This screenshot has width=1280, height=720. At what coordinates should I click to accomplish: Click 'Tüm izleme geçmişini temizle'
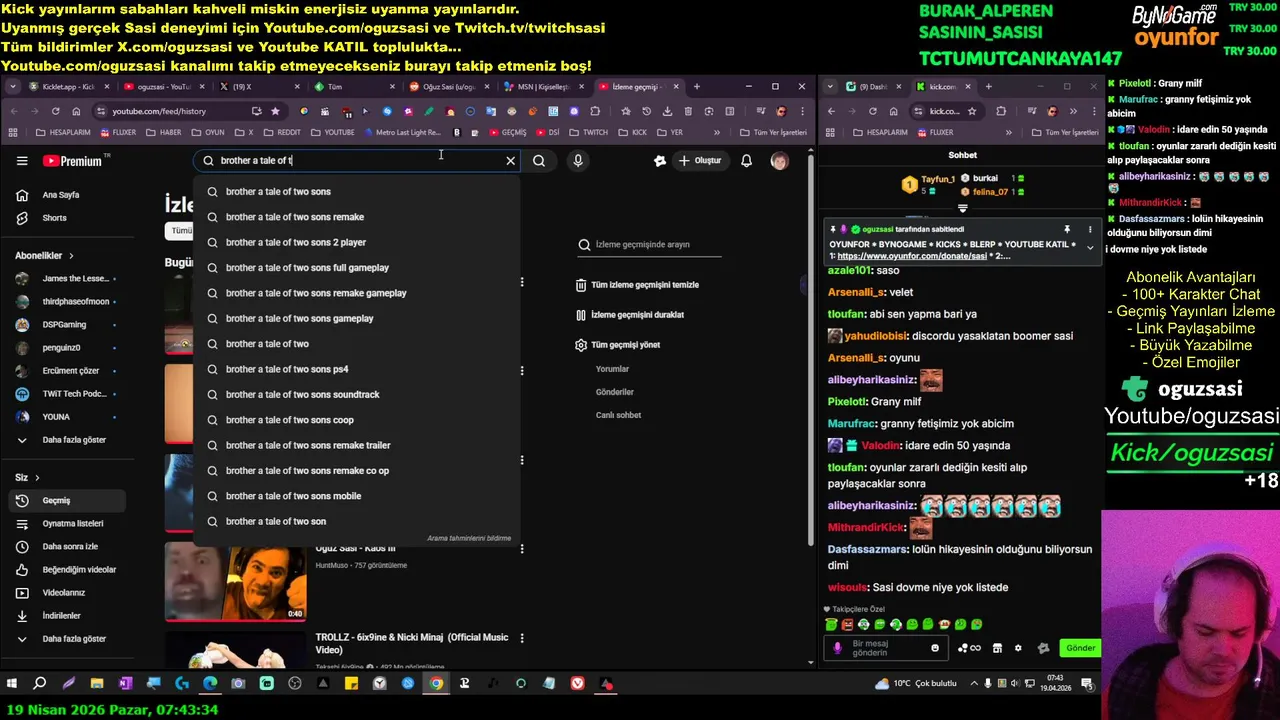click(x=637, y=285)
